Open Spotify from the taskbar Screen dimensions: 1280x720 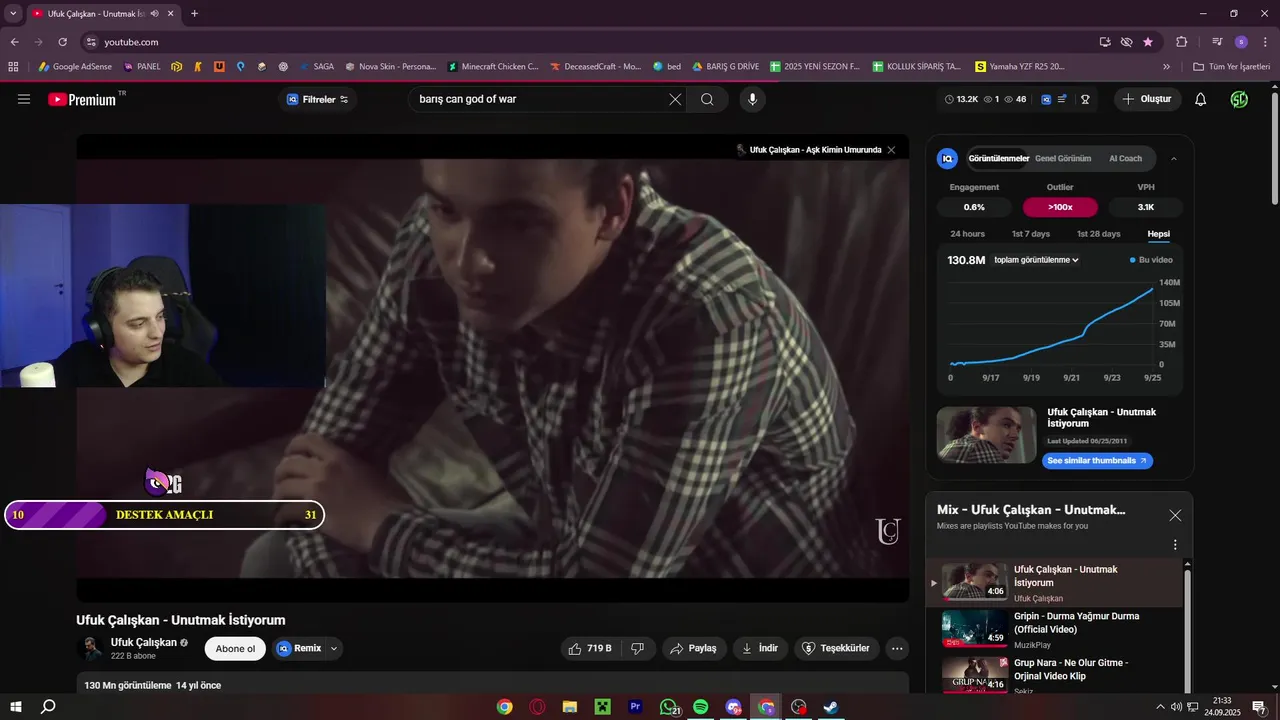coord(700,707)
